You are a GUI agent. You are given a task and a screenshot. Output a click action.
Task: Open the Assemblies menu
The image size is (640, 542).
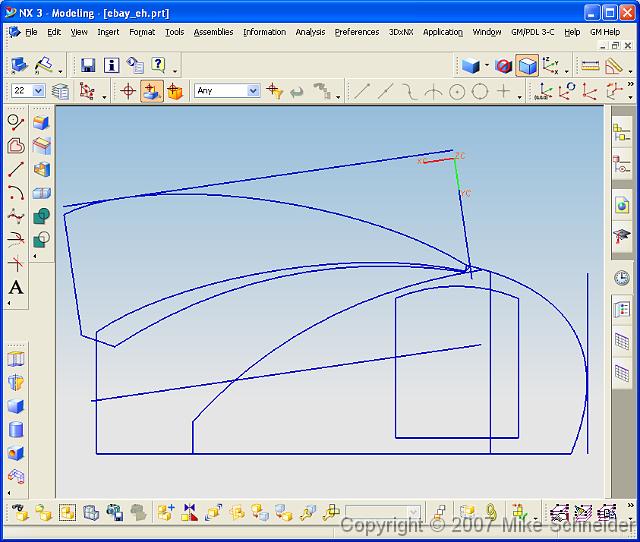(x=213, y=32)
